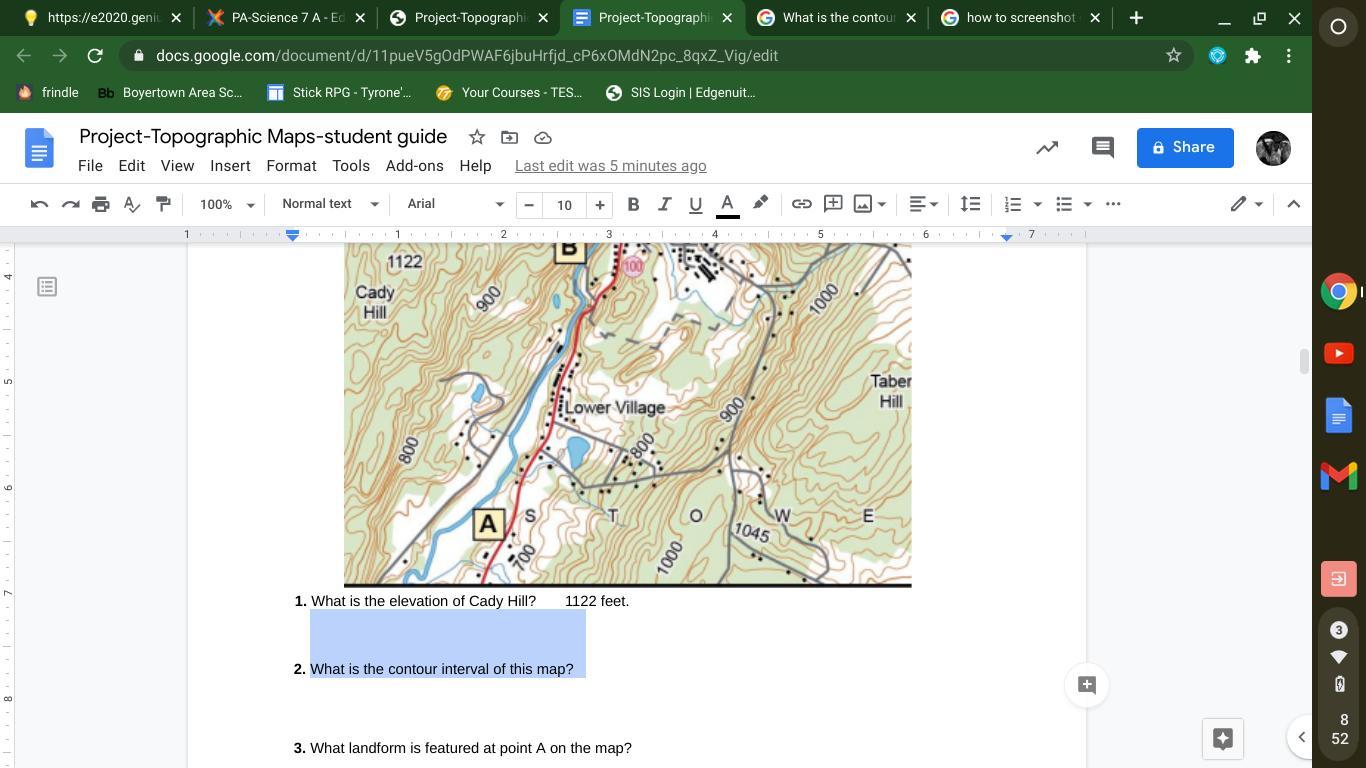Image resolution: width=1366 pixels, height=768 pixels.
Task: Click the Undo icon in toolbar
Action: (x=39, y=204)
